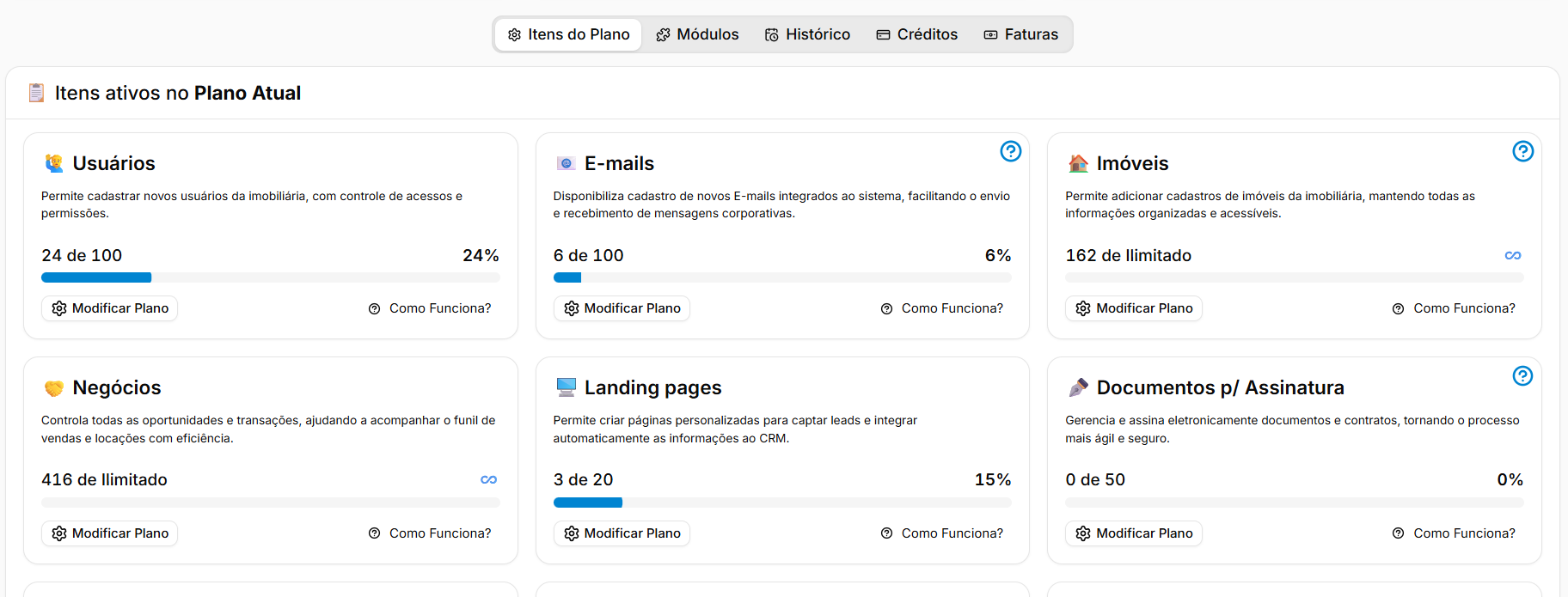The image size is (1568, 597).
Task: Select the "3 de 20" usage text
Action: tap(584, 479)
